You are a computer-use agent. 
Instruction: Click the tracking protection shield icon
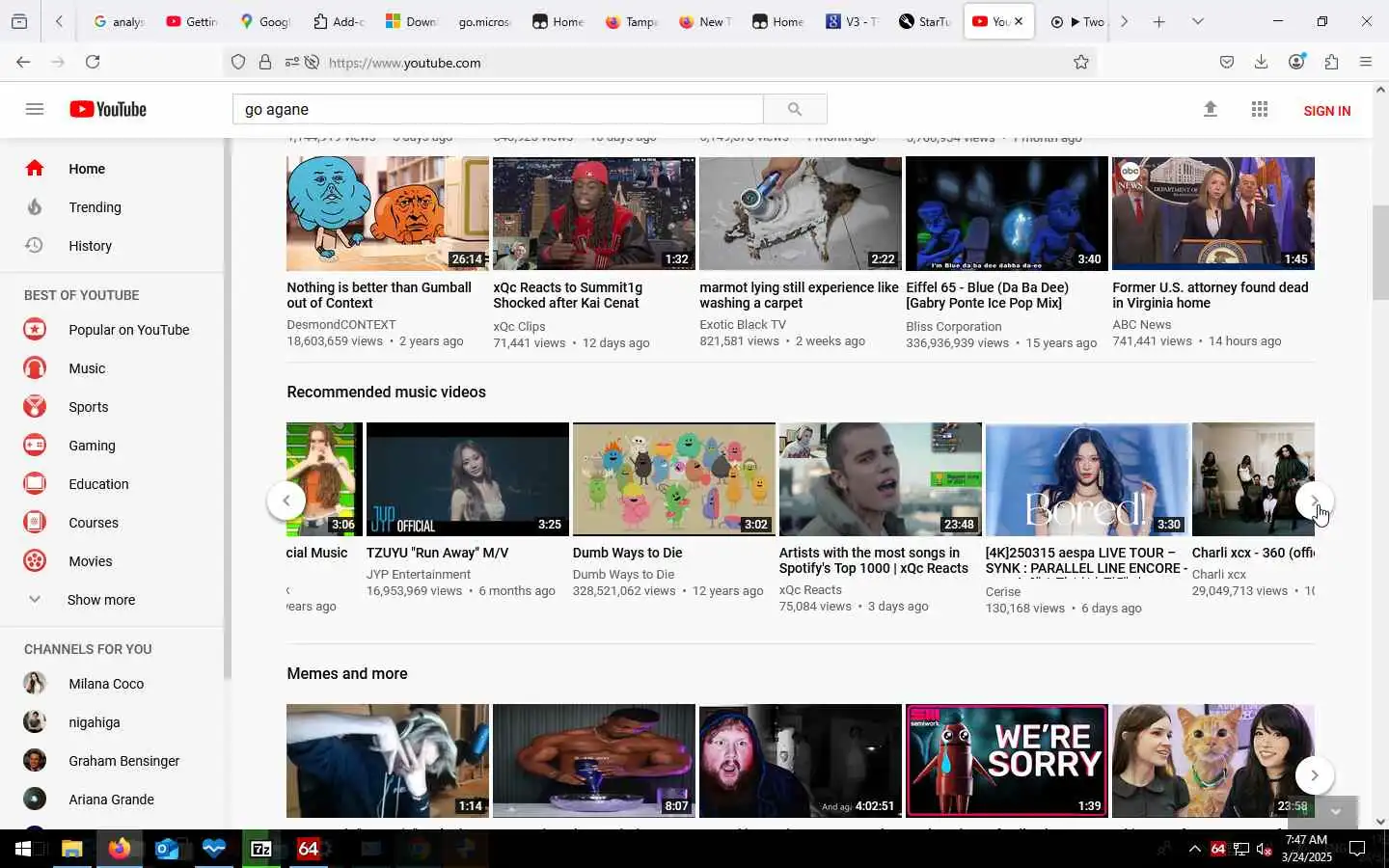click(238, 63)
